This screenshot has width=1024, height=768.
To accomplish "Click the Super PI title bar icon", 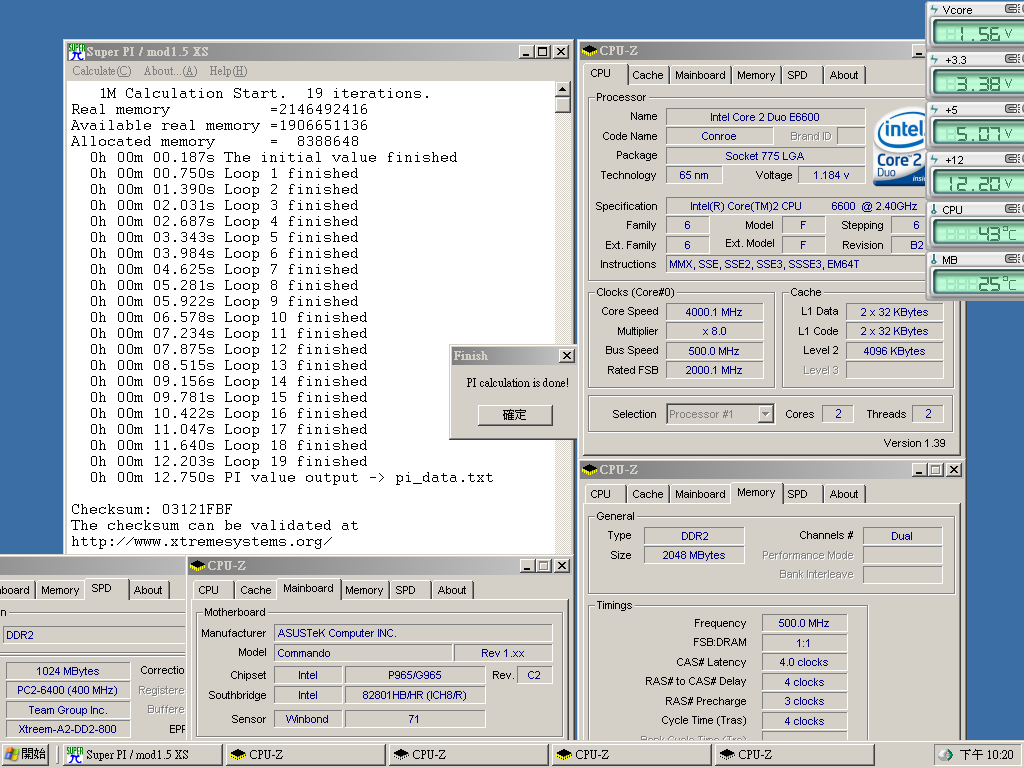I will coord(76,52).
